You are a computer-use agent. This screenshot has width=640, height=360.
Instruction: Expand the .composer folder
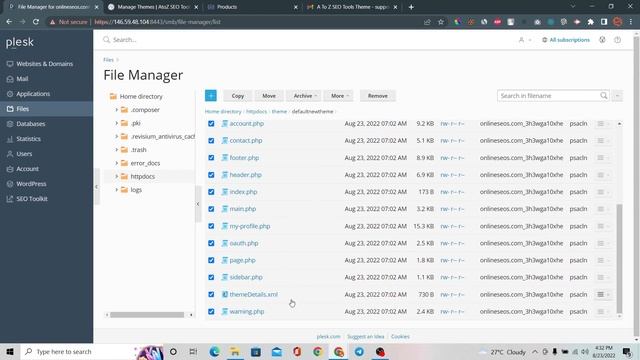coord(116,110)
